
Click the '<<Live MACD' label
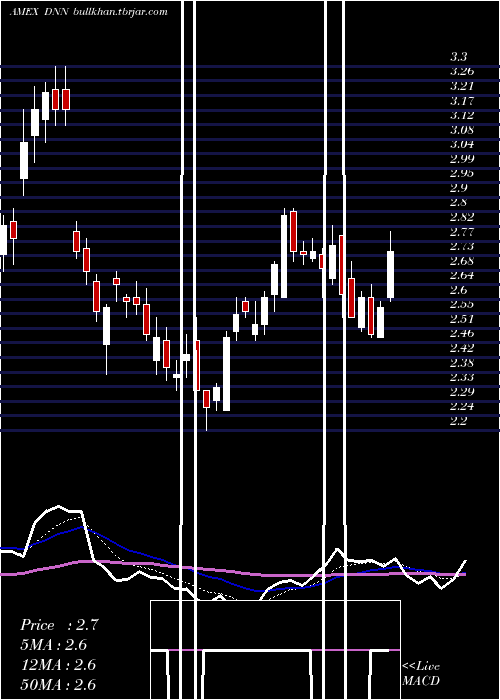[421, 674]
